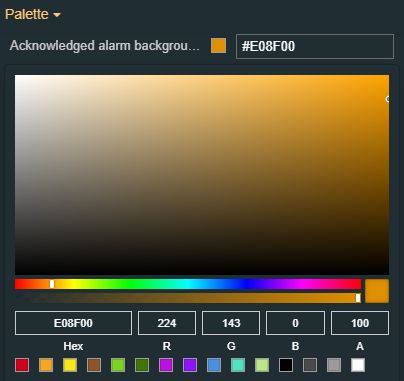The width and height of the screenshot is (404, 381).
Task: Pick the magenta preset swatch
Action: click(166, 365)
